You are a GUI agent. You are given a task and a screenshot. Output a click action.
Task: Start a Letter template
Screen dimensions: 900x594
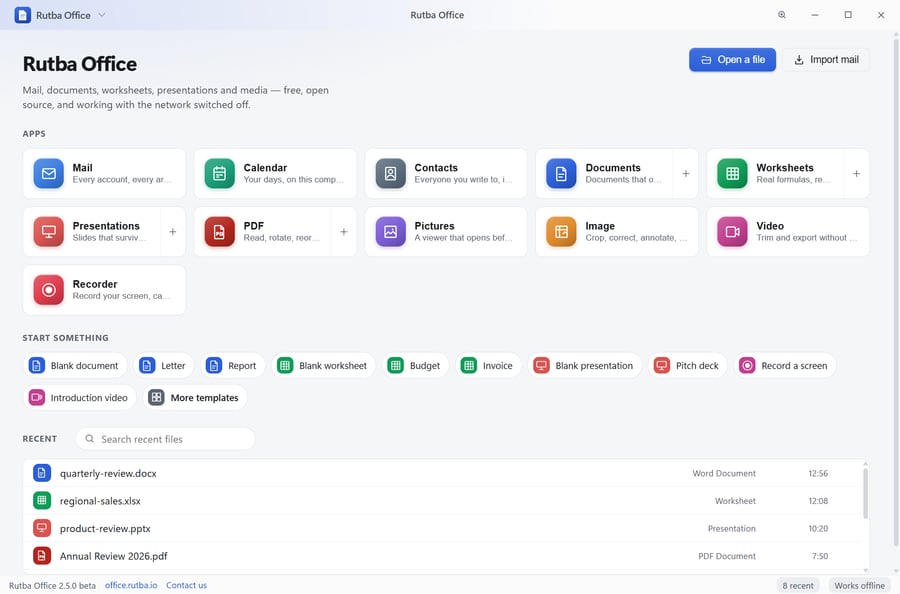pyautogui.click(x=164, y=366)
